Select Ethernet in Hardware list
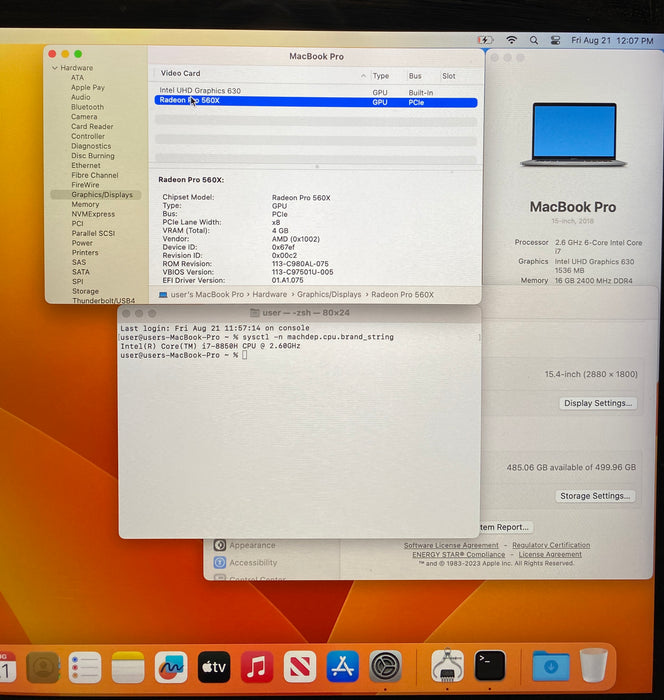 tap(86, 166)
